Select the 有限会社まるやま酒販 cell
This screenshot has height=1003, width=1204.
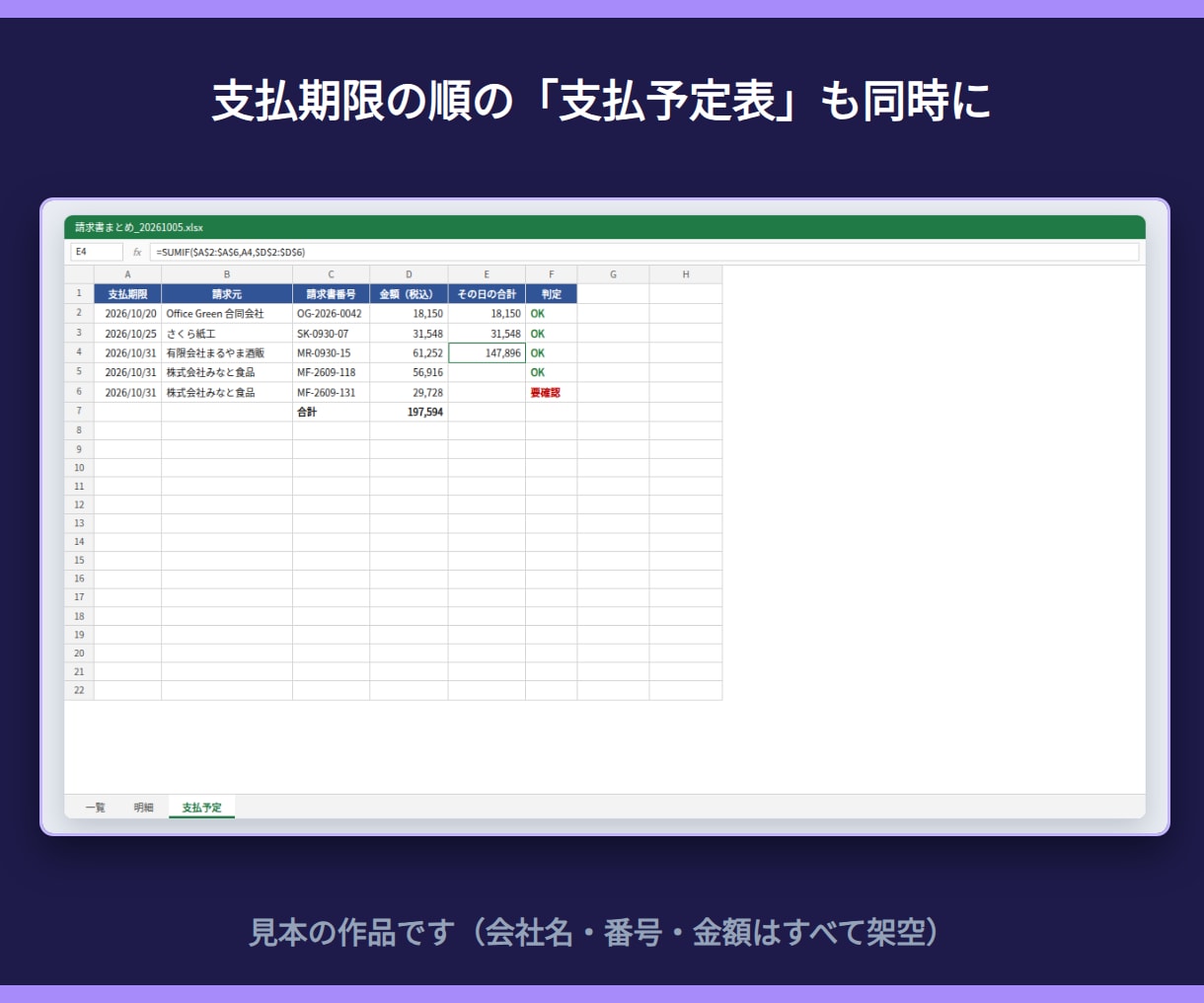(227, 352)
